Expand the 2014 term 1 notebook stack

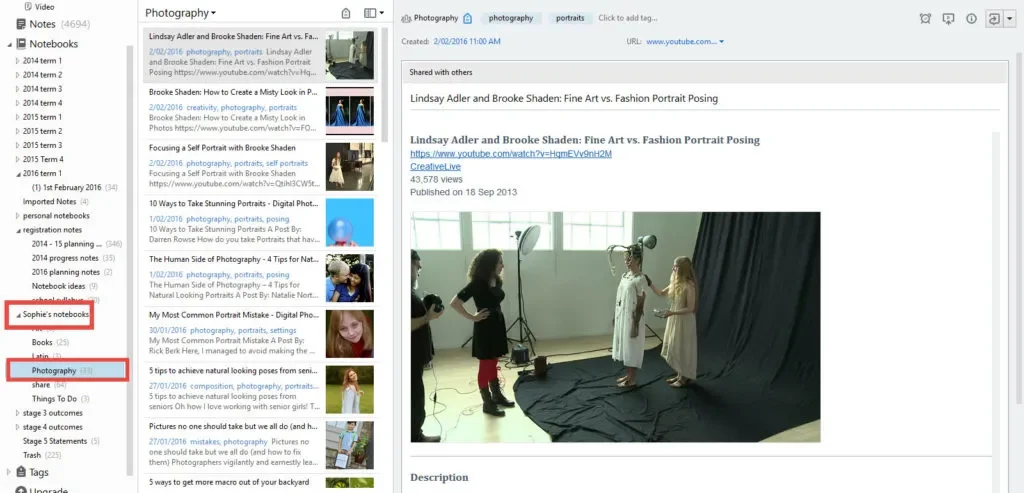(x=18, y=61)
